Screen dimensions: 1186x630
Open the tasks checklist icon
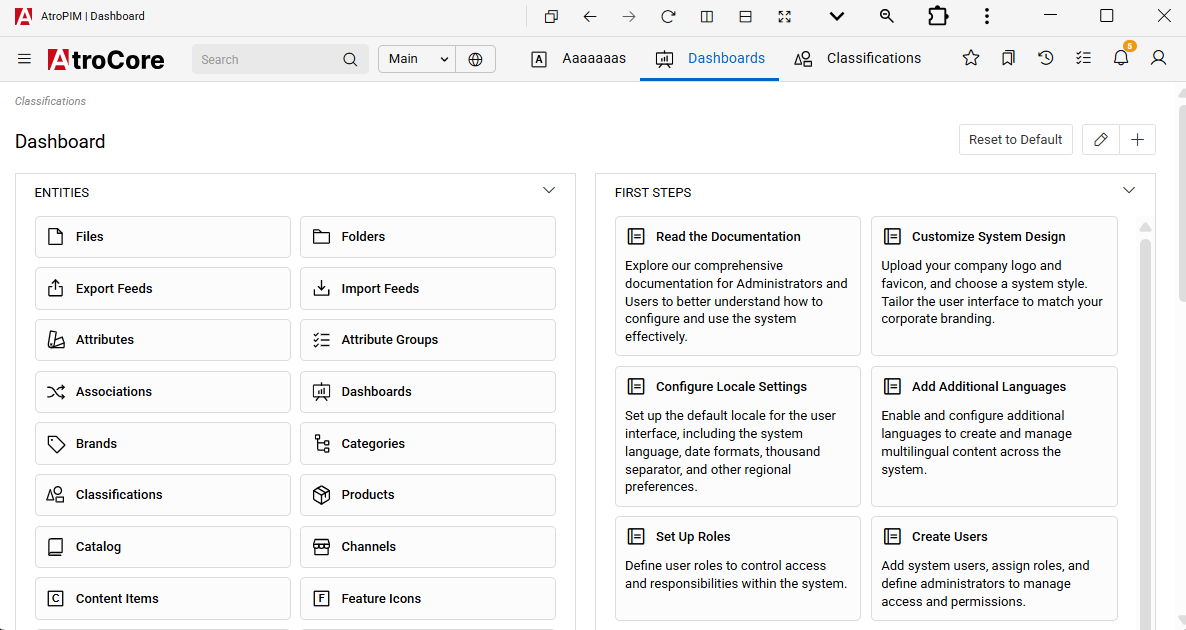[1083, 58]
